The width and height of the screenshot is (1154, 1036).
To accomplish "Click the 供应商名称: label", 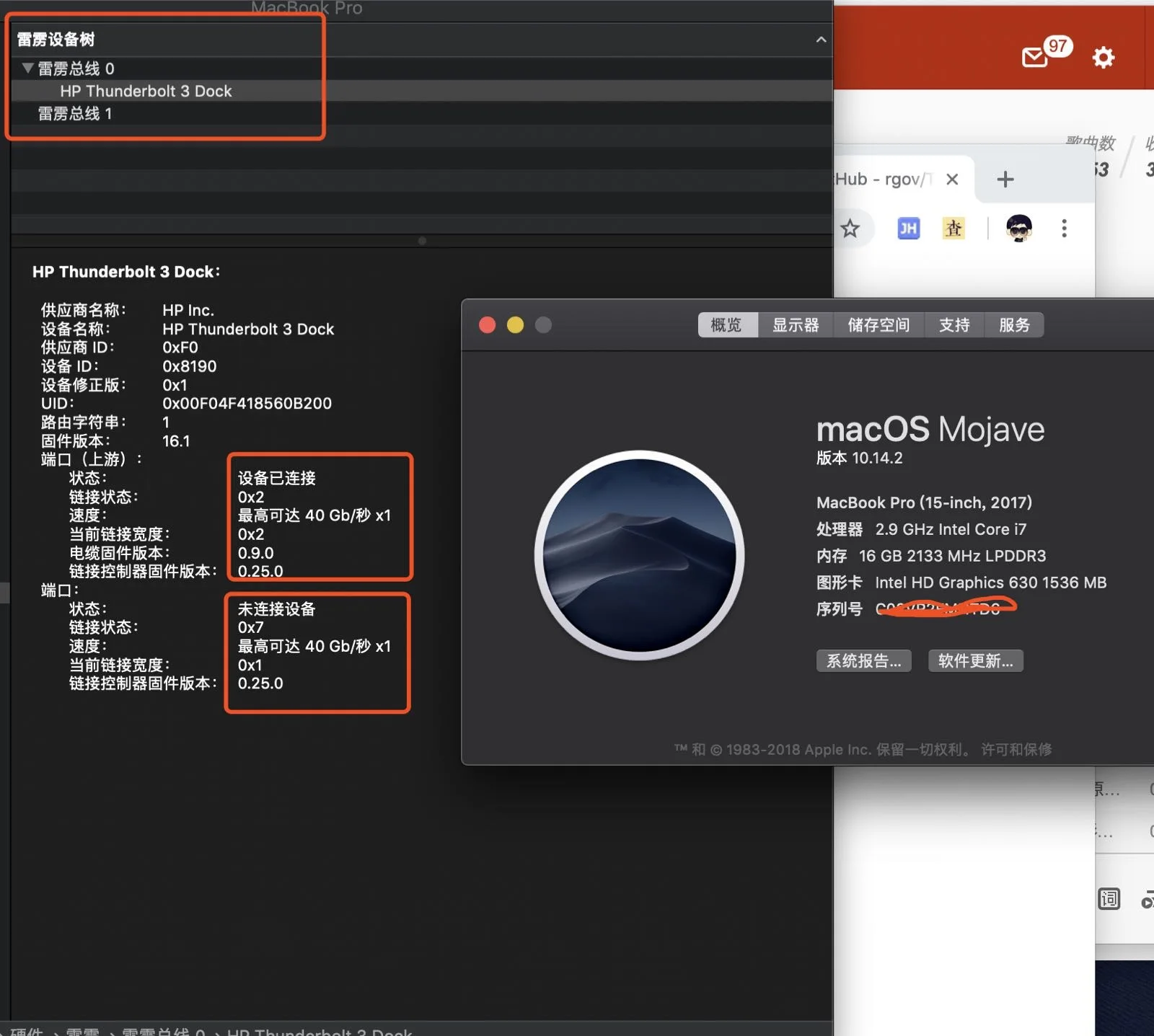I will (x=84, y=310).
